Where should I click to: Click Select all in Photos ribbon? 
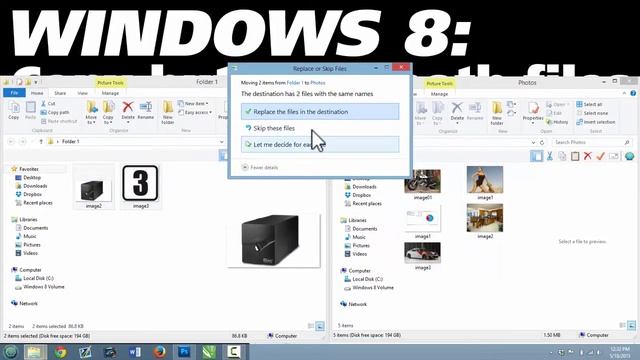[589, 104]
